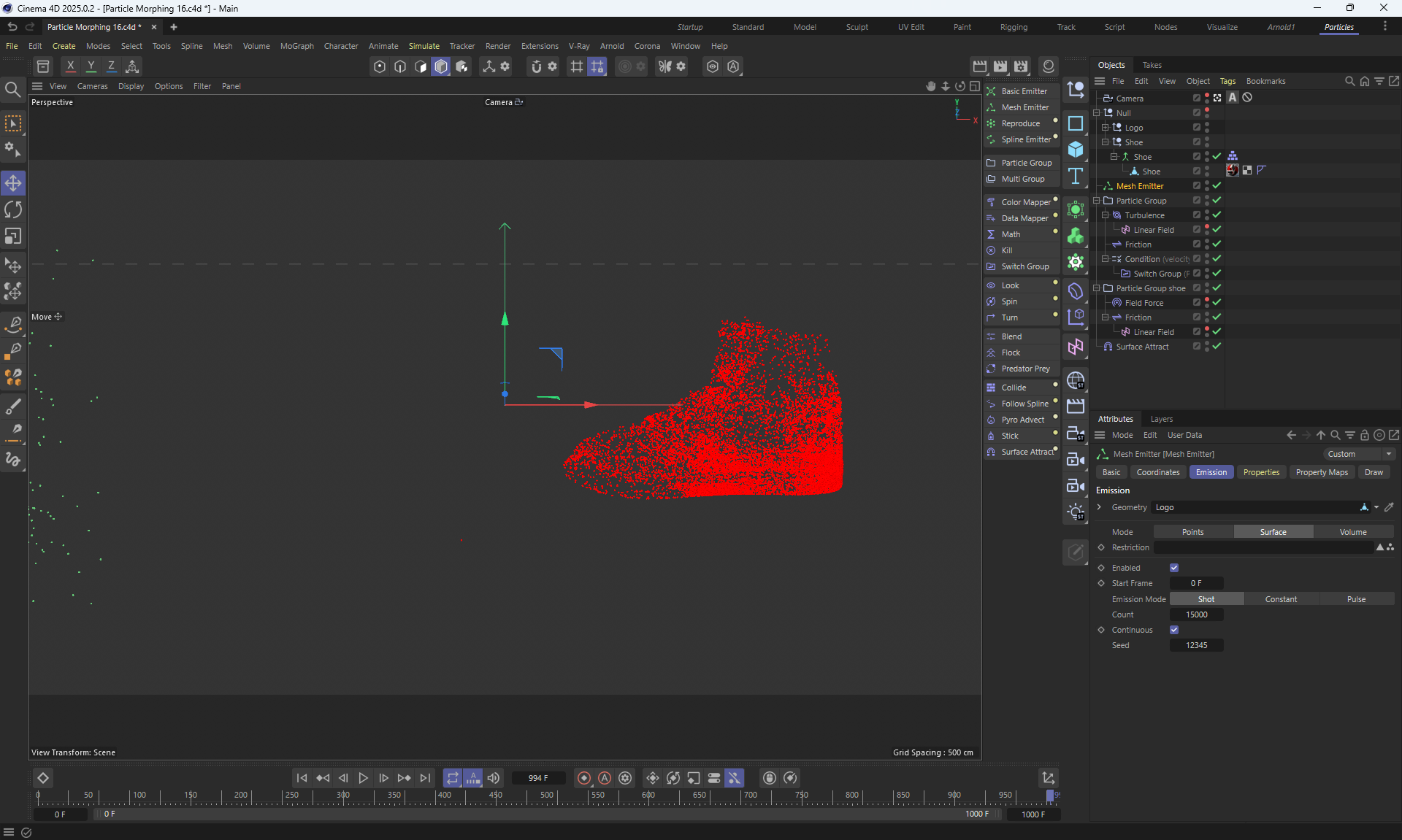Select the Scale tool in left toolbar
Screen dimensions: 1402x840
pos(13,237)
